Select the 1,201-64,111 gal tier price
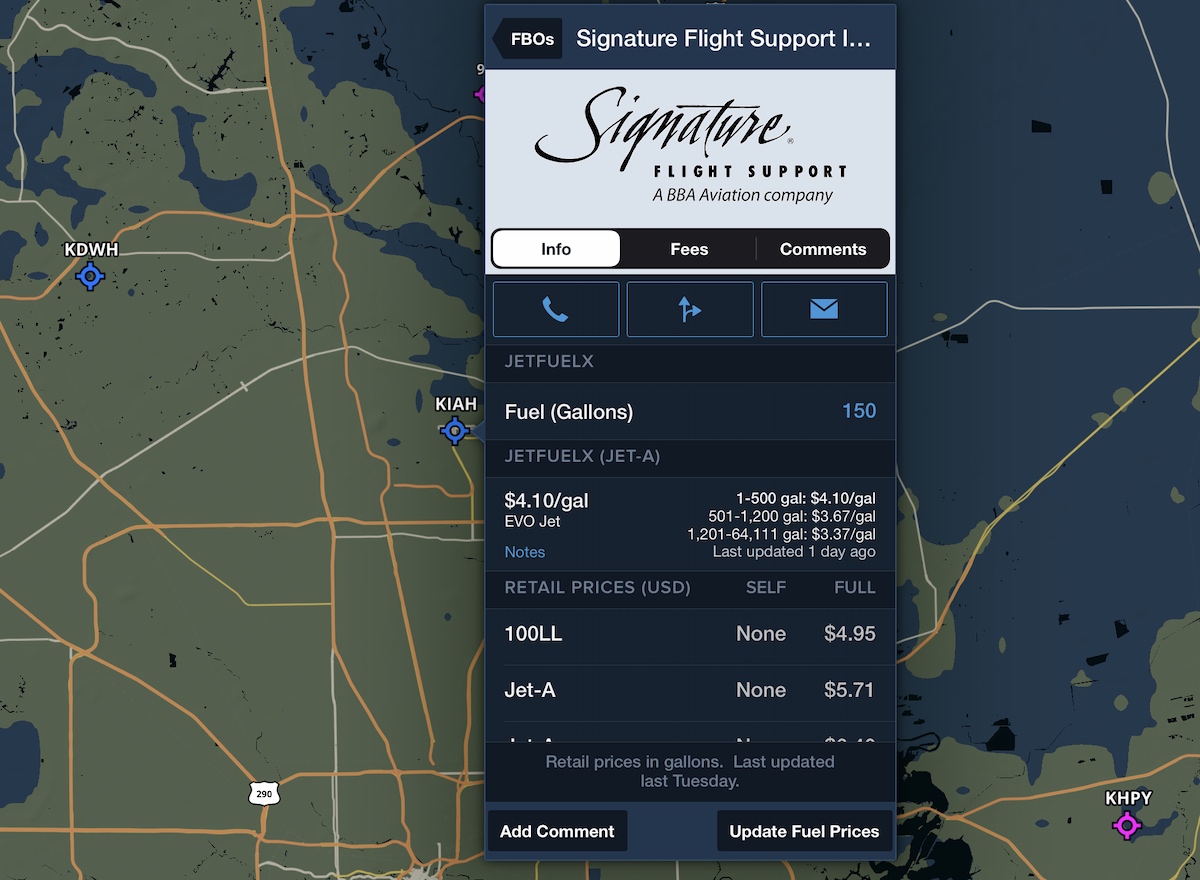 pyautogui.click(x=782, y=534)
